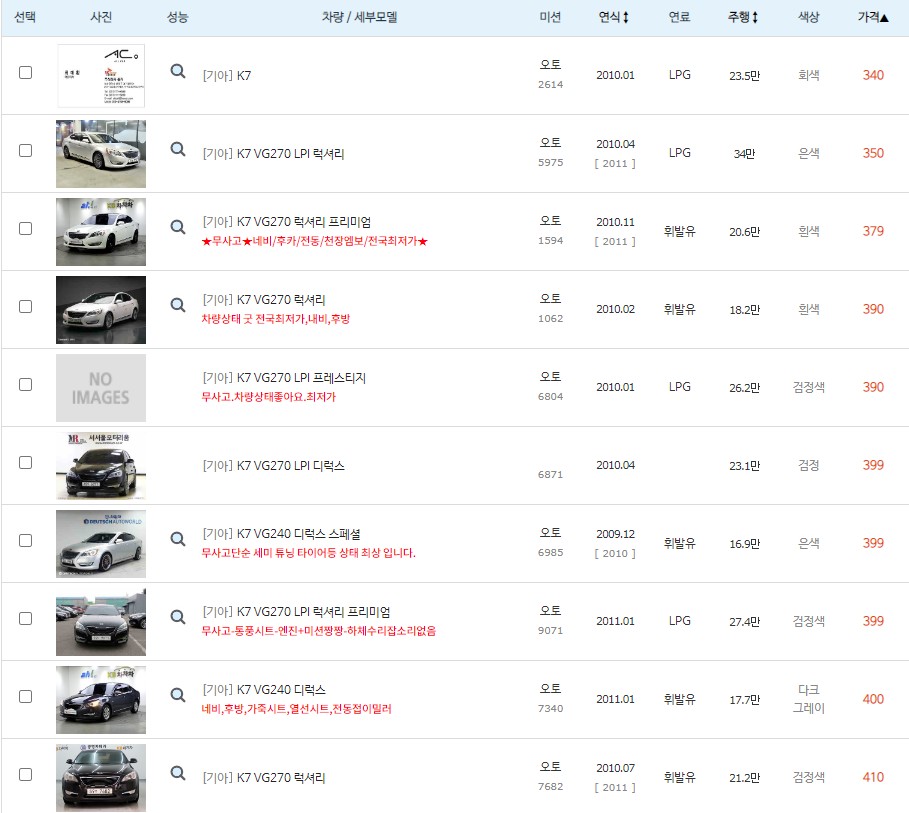Open magnifier for K7 VG270 LPI 럭셔리 프리미엄
The width and height of the screenshot is (909, 813).
[178, 618]
